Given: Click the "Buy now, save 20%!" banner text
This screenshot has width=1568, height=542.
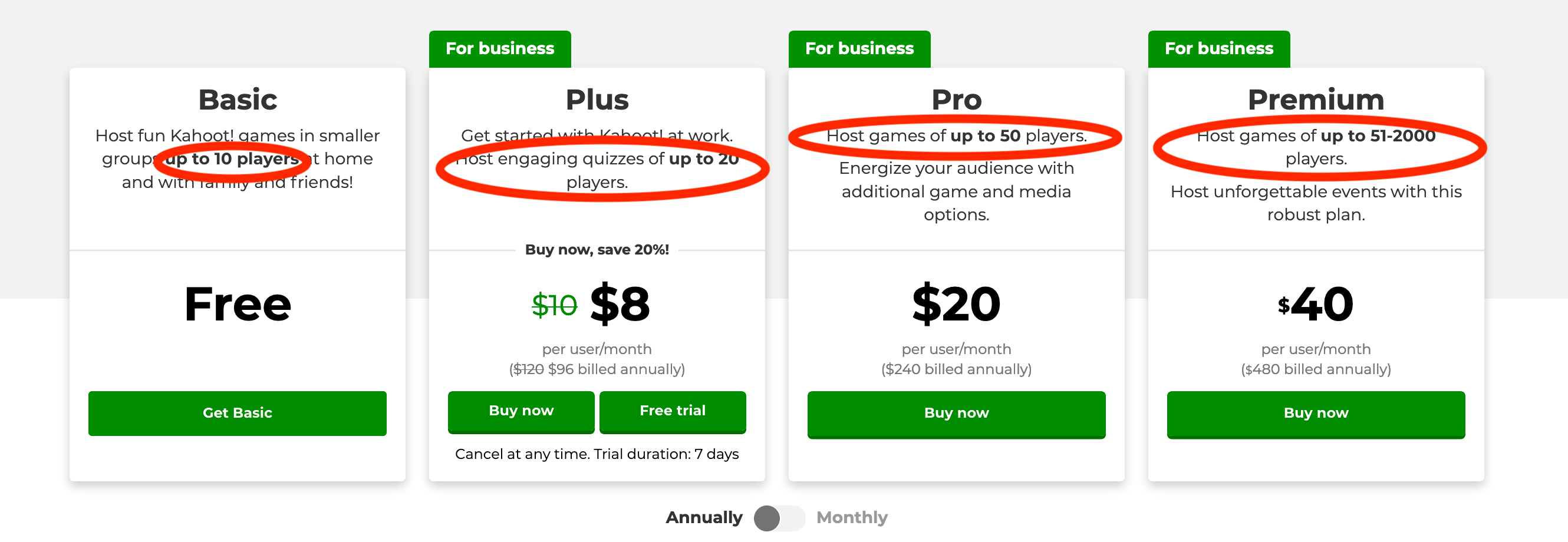Looking at the screenshot, I should click(x=597, y=249).
